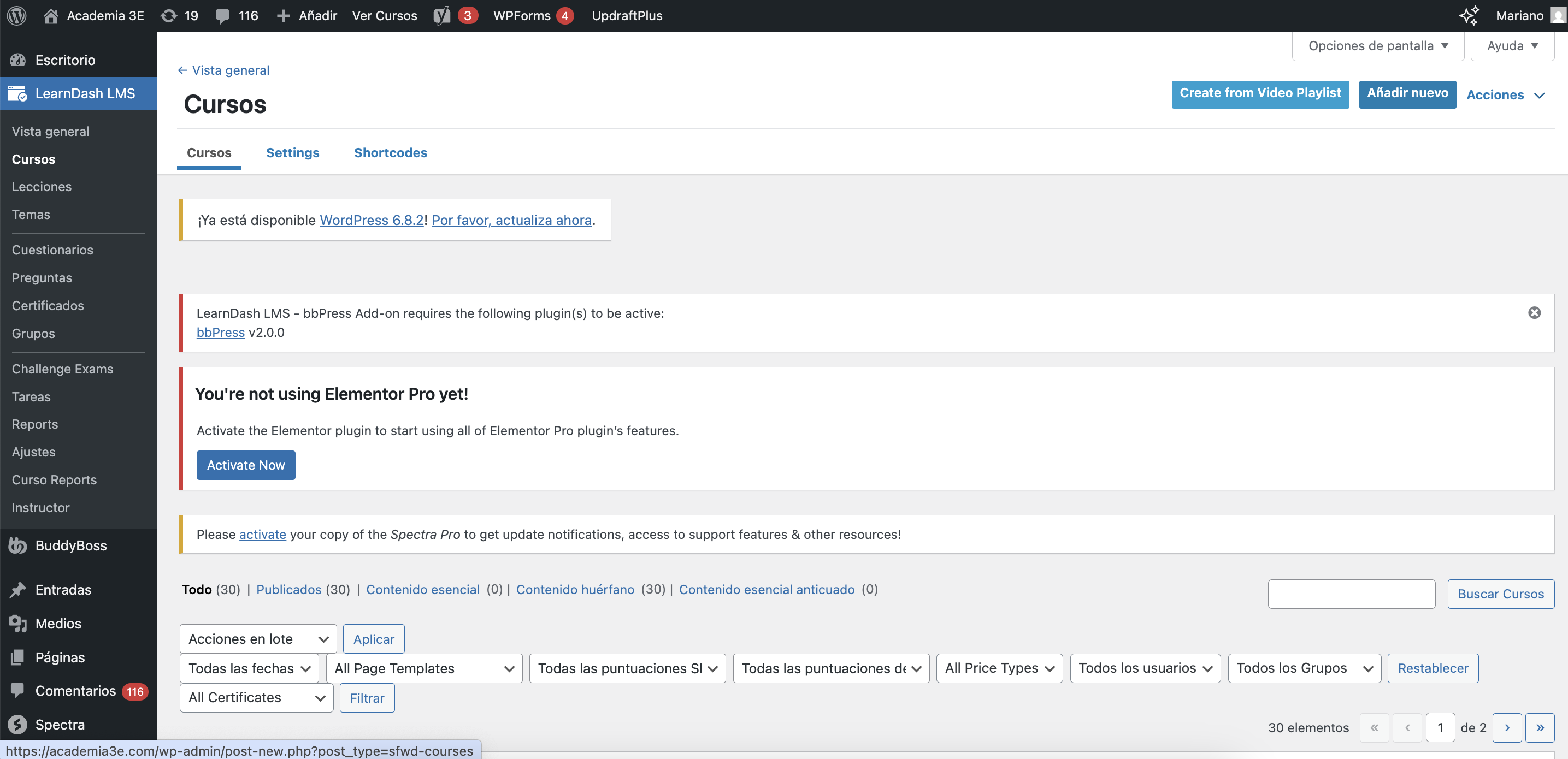Expand Opciones de pantalla panel
1568x759 pixels.
point(1377,46)
